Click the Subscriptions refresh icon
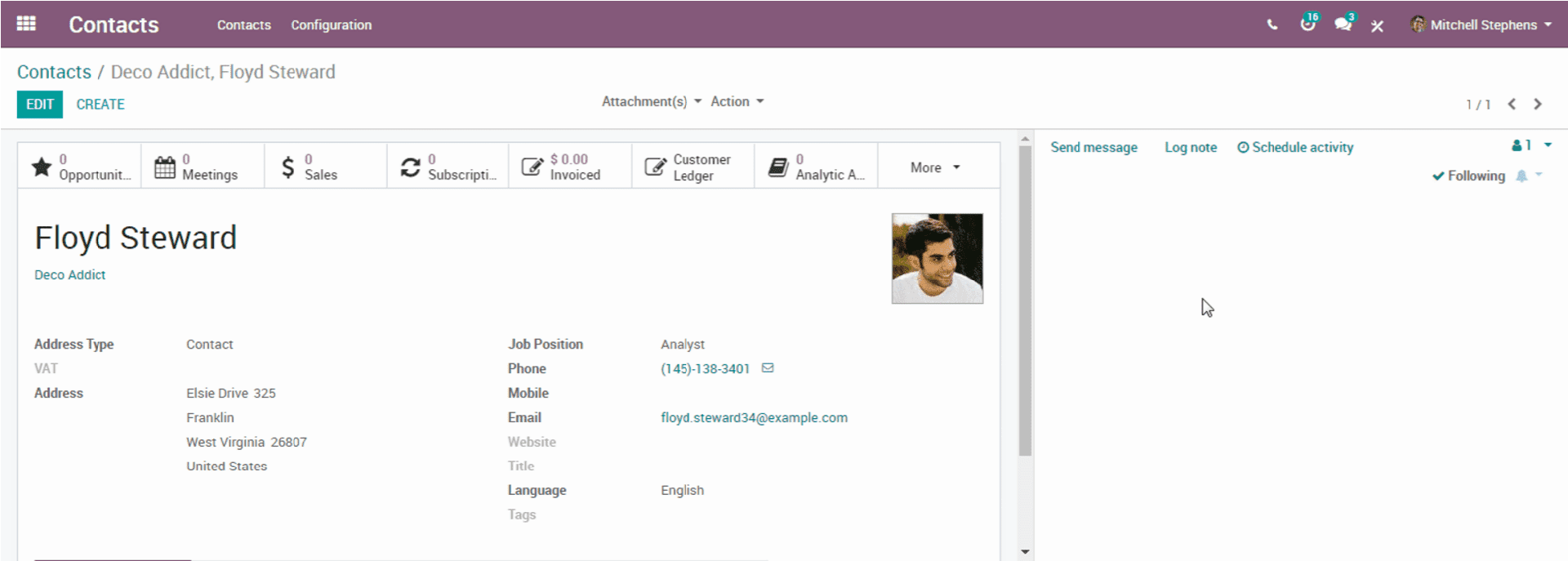The image size is (1568, 561). (x=410, y=167)
